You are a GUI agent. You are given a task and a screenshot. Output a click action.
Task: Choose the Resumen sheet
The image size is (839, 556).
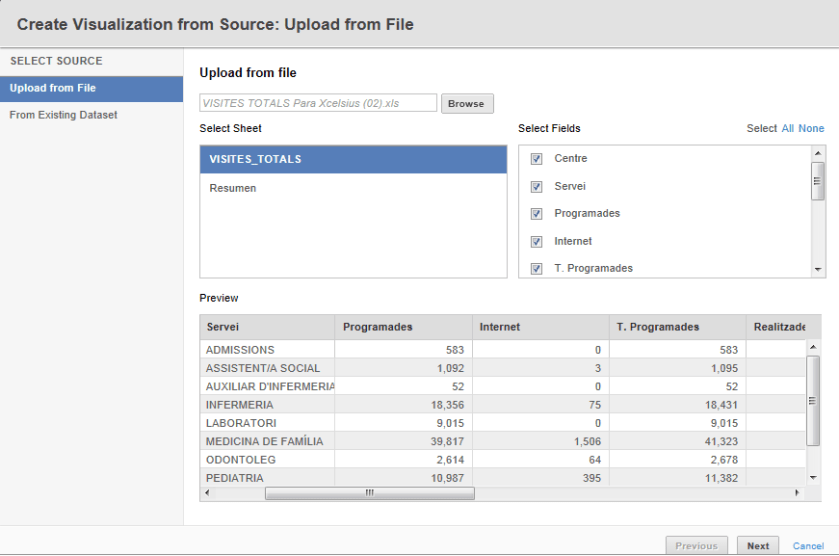pyautogui.click(x=233, y=188)
